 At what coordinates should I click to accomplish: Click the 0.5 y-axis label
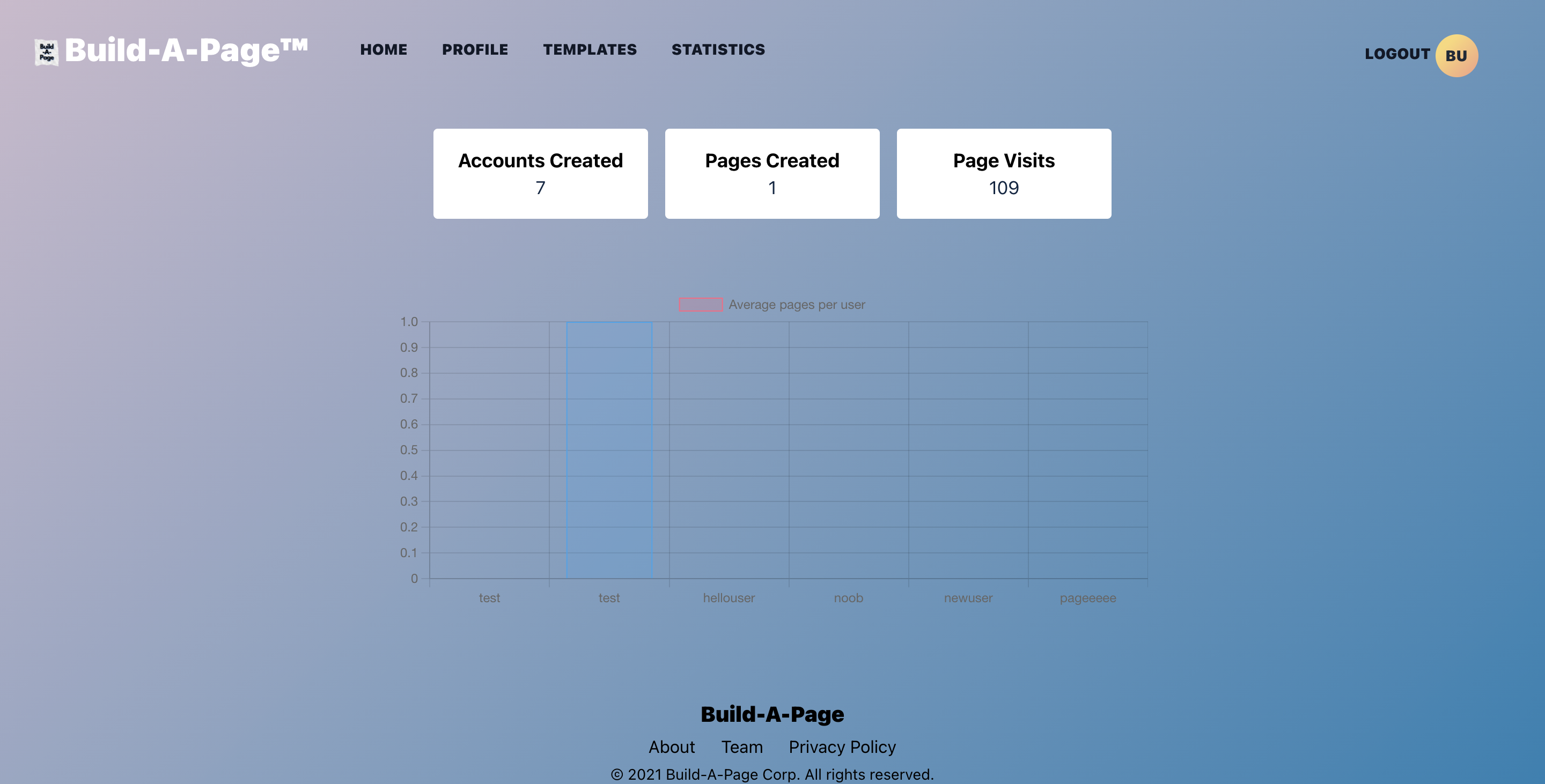pos(409,450)
